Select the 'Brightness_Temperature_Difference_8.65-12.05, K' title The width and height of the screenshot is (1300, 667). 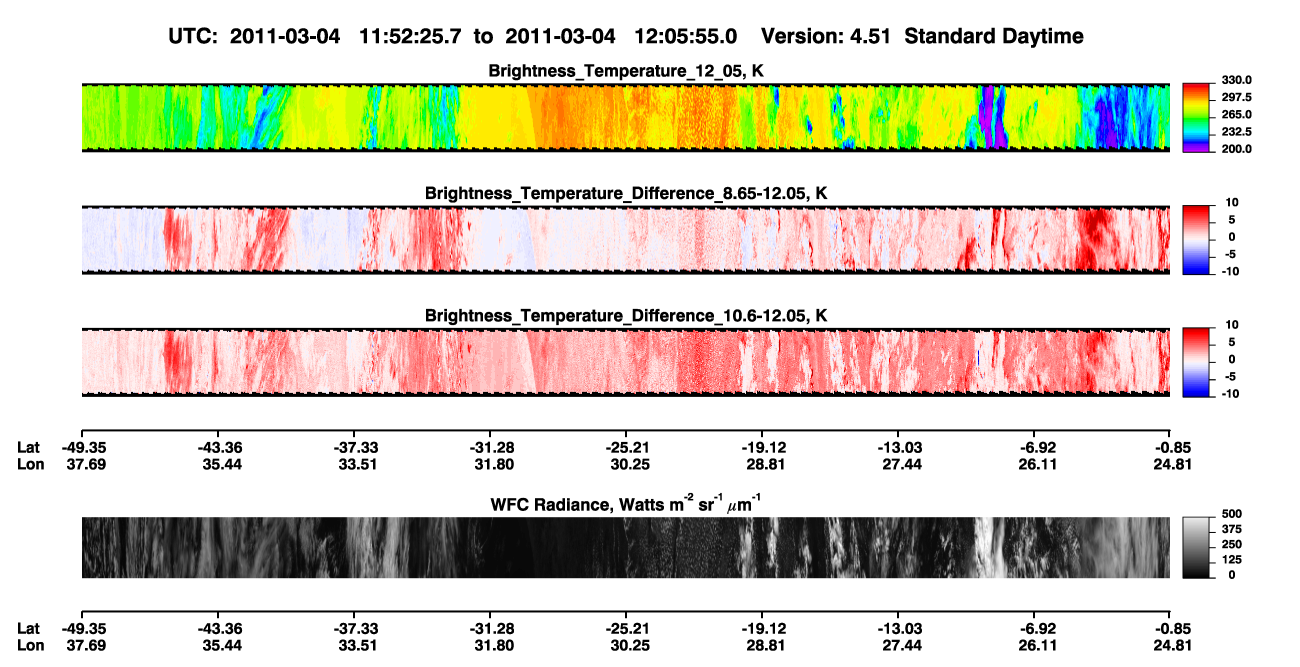[626, 193]
